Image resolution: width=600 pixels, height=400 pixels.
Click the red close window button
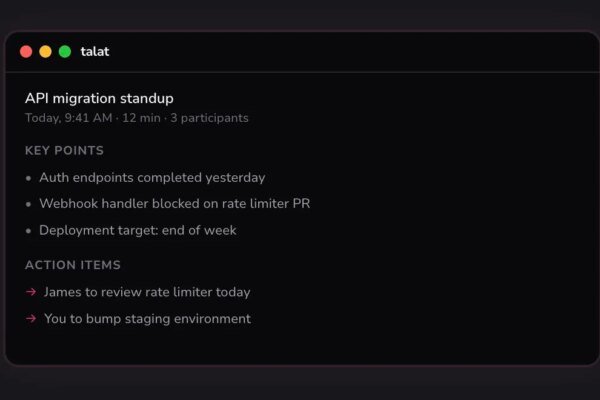click(26, 52)
